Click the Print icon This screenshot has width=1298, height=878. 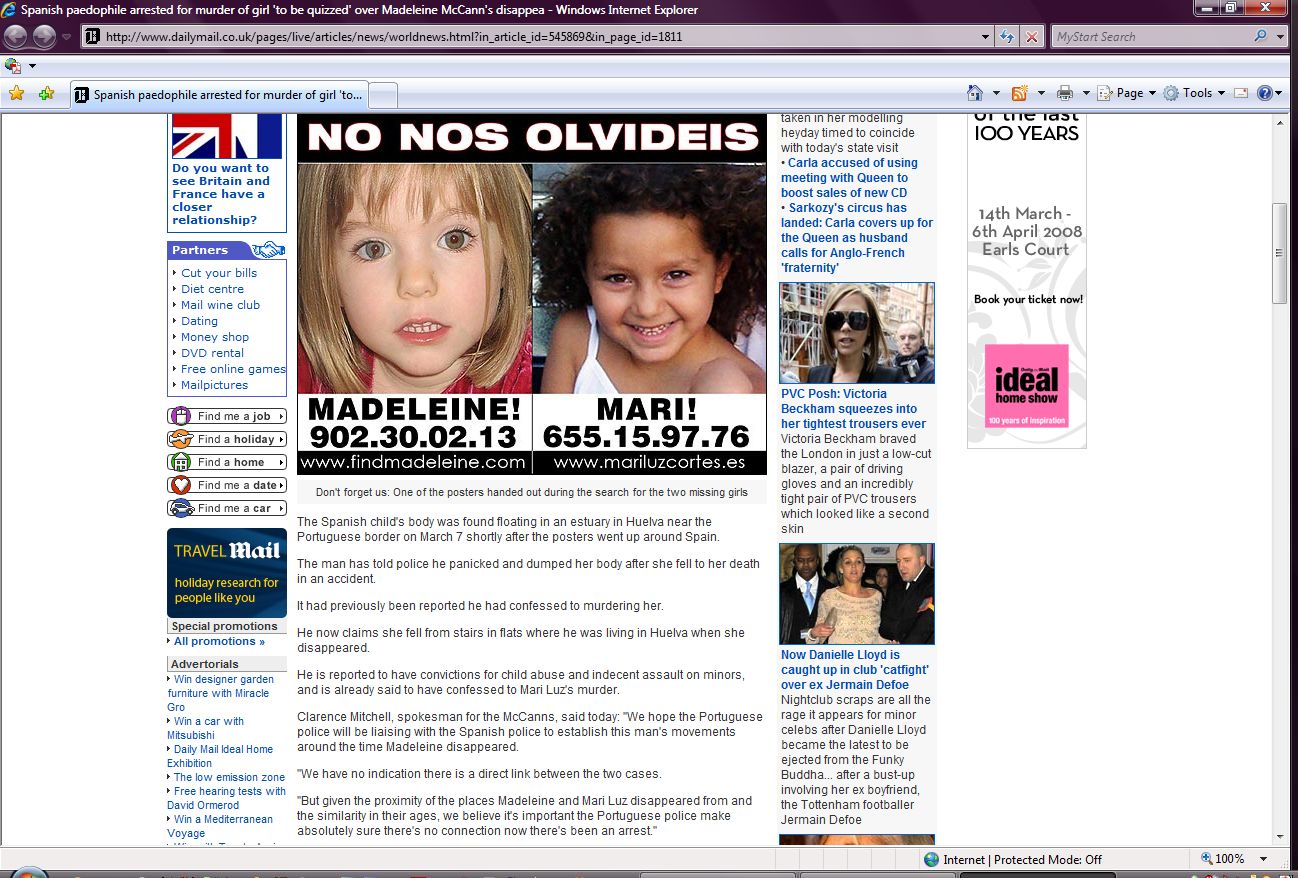click(x=1065, y=93)
